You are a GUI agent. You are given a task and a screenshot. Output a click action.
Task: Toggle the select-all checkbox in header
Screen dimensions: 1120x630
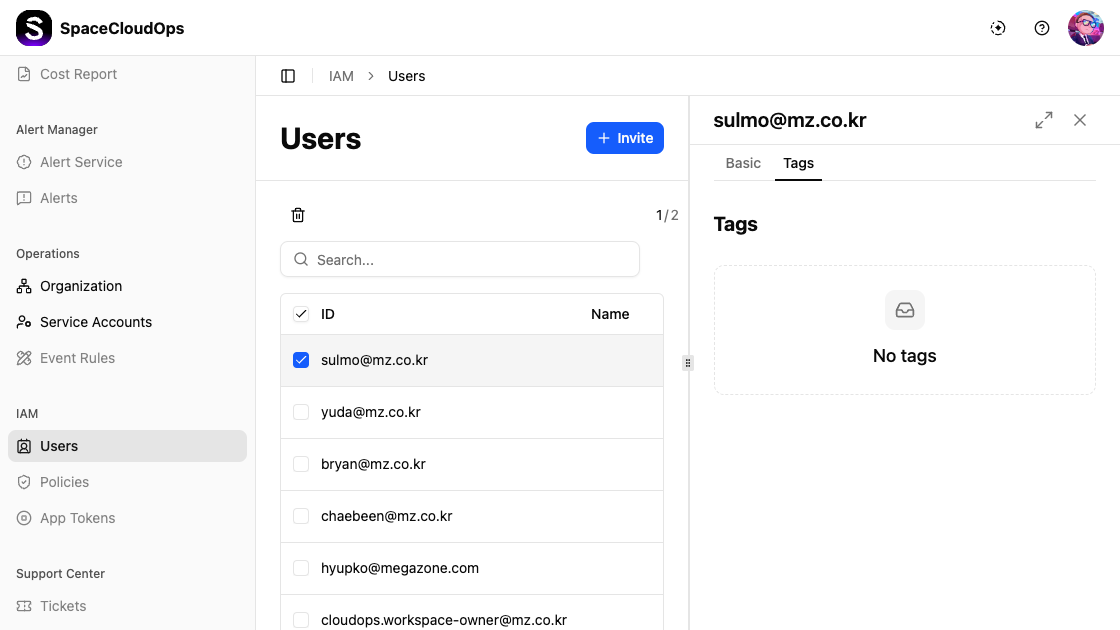pos(301,314)
